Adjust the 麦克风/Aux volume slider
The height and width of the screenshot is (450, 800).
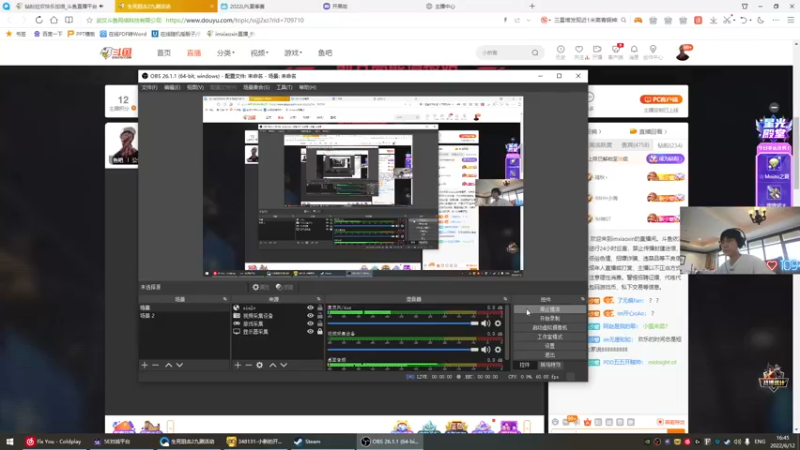(403, 323)
